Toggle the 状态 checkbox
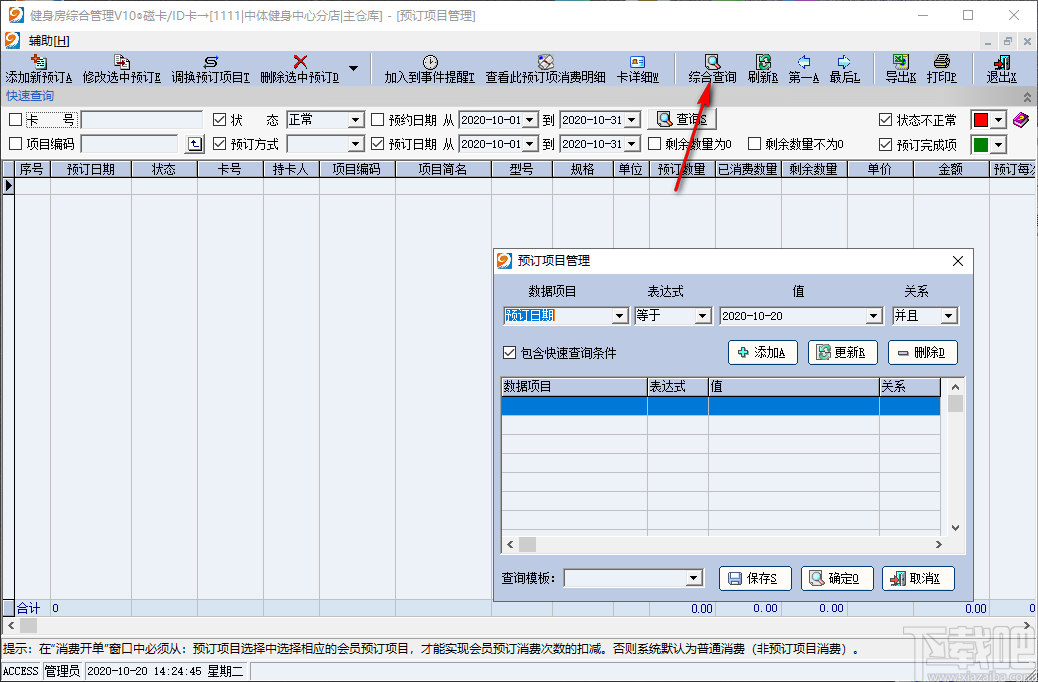This screenshot has height=682, width=1038. (x=220, y=120)
